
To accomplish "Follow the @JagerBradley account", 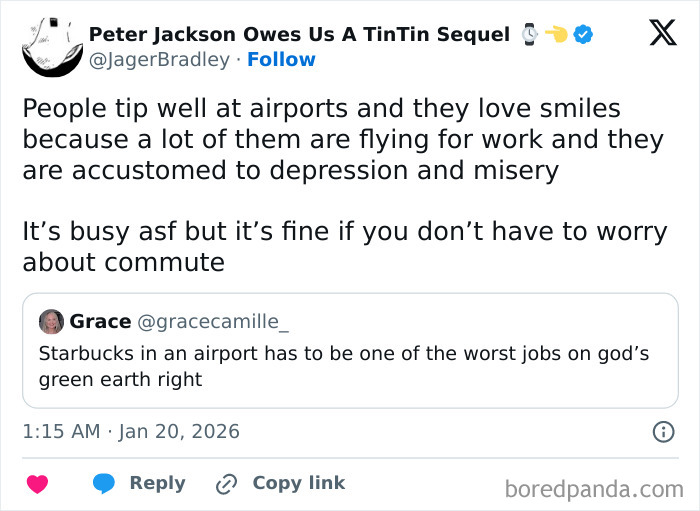I will click(x=281, y=59).
